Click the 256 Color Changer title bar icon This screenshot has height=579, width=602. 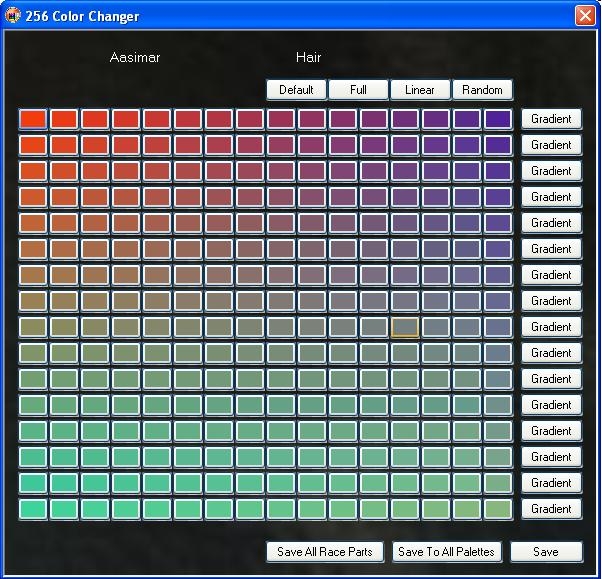[13, 16]
